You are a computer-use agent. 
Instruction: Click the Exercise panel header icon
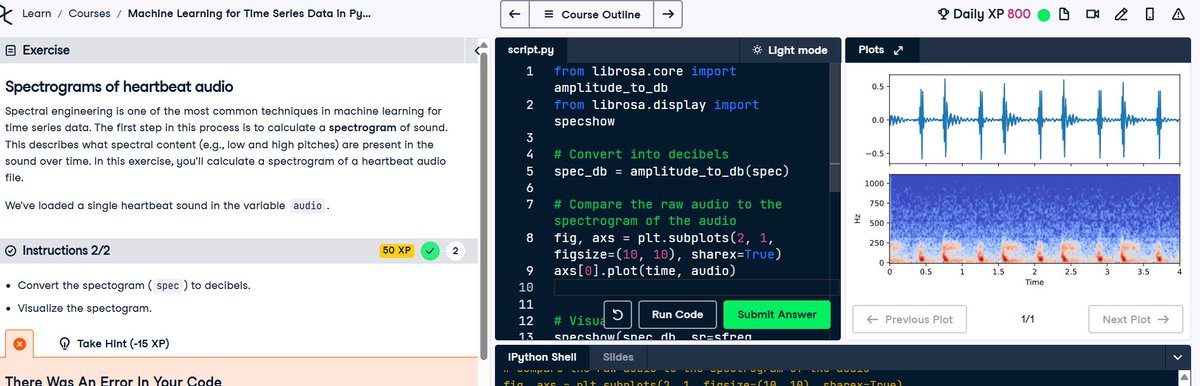tap(11, 50)
